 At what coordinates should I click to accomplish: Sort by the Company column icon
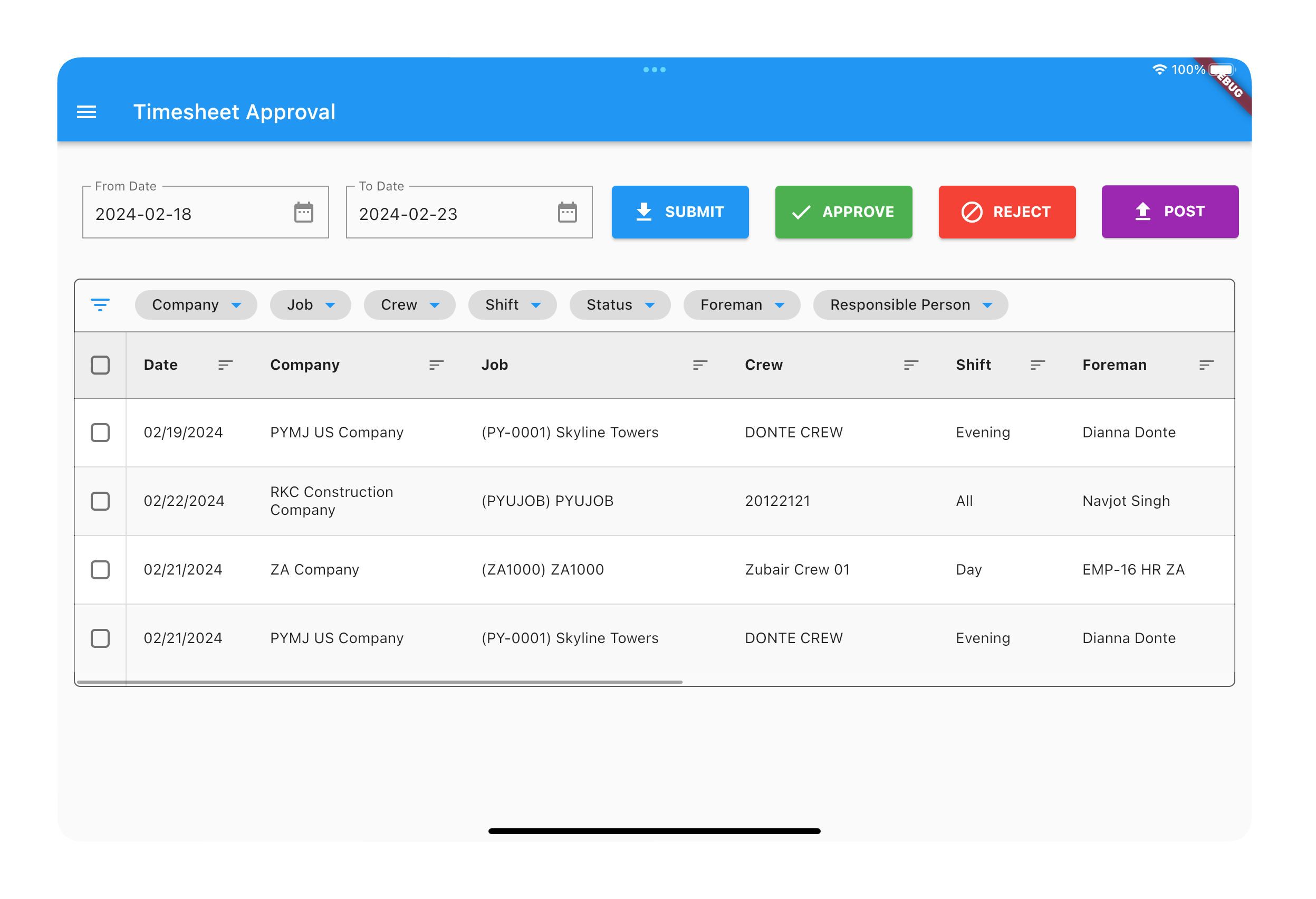coord(437,366)
